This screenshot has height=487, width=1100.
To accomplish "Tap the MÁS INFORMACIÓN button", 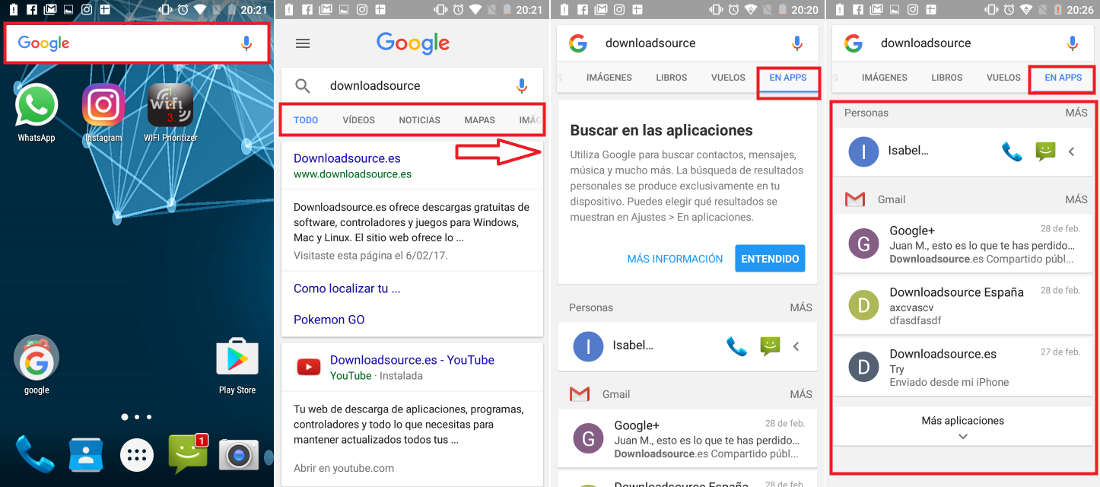I will click(x=675, y=259).
